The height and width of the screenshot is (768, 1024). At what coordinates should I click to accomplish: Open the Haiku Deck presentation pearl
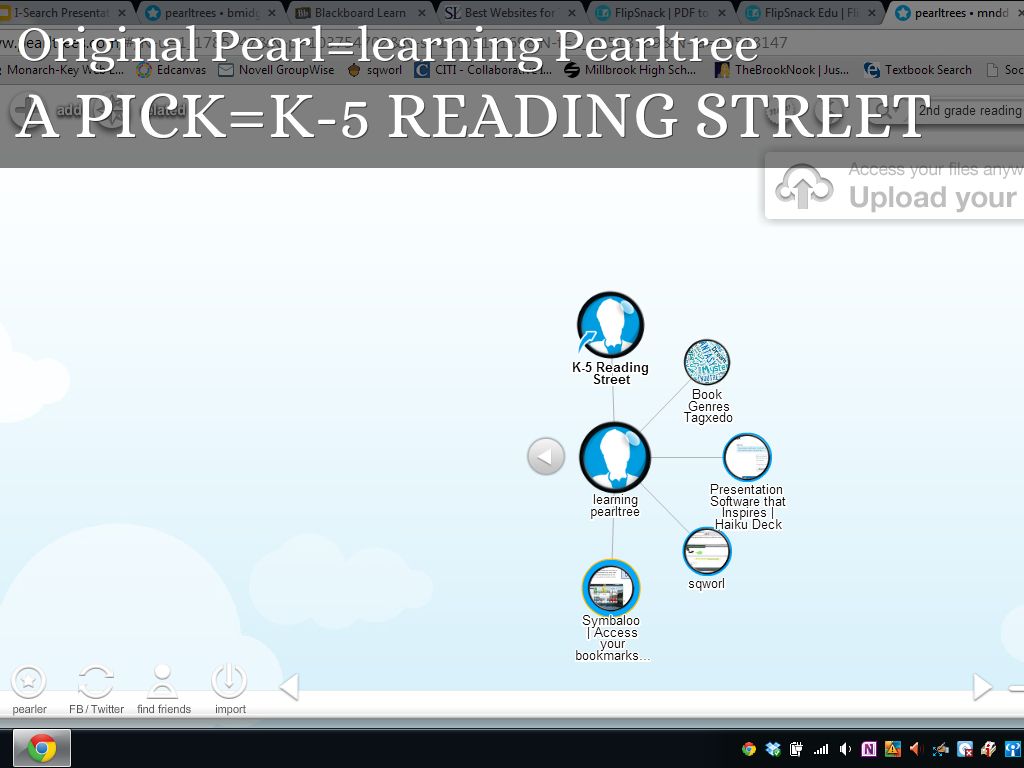(x=747, y=458)
